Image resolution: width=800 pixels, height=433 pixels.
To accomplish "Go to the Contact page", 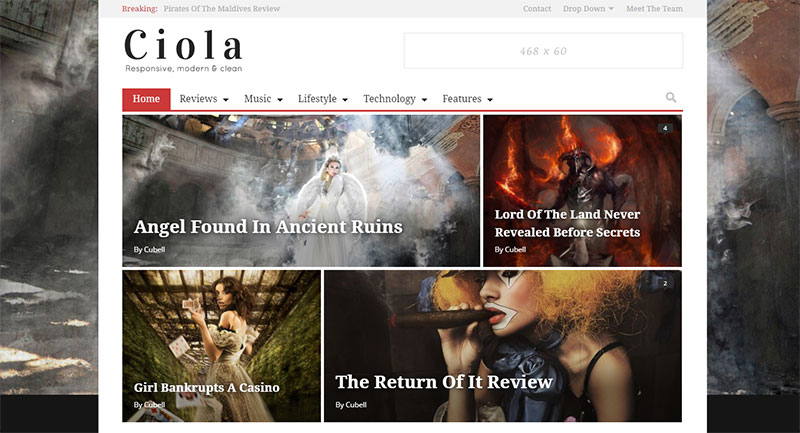I will point(537,9).
